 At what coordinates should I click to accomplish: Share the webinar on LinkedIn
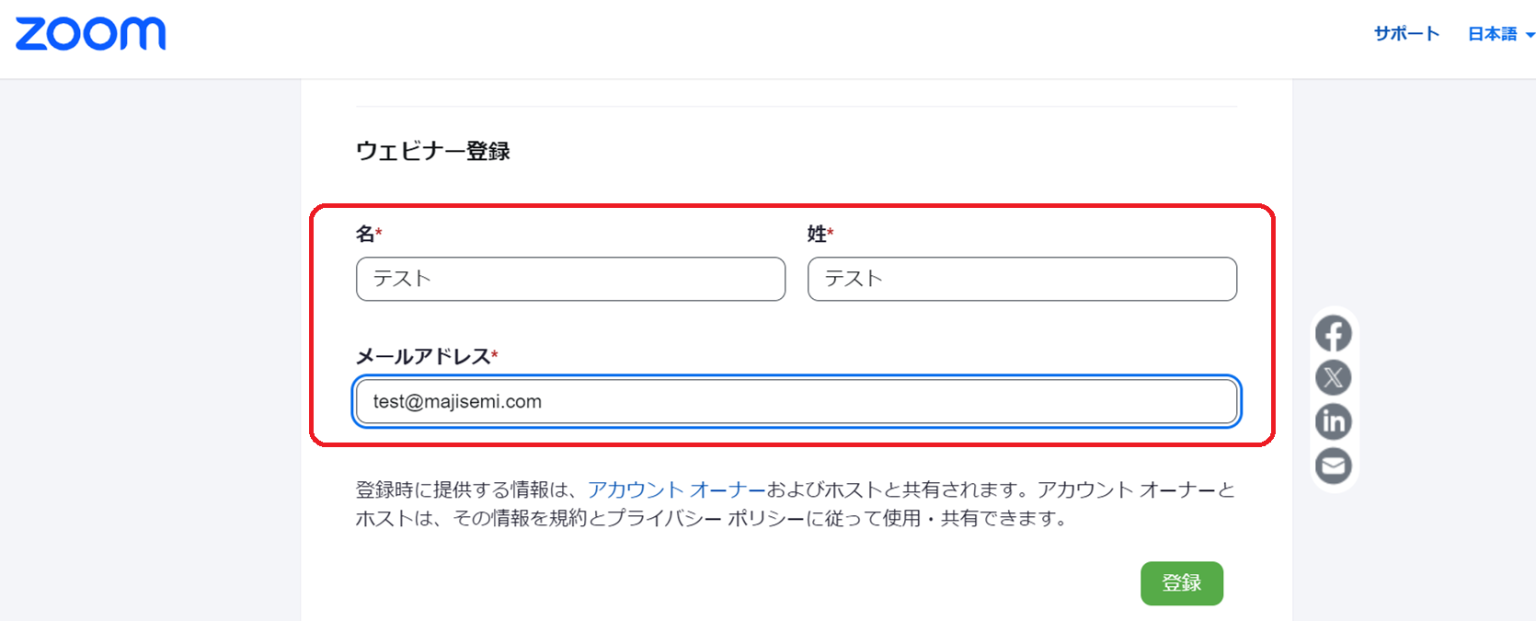click(1333, 422)
